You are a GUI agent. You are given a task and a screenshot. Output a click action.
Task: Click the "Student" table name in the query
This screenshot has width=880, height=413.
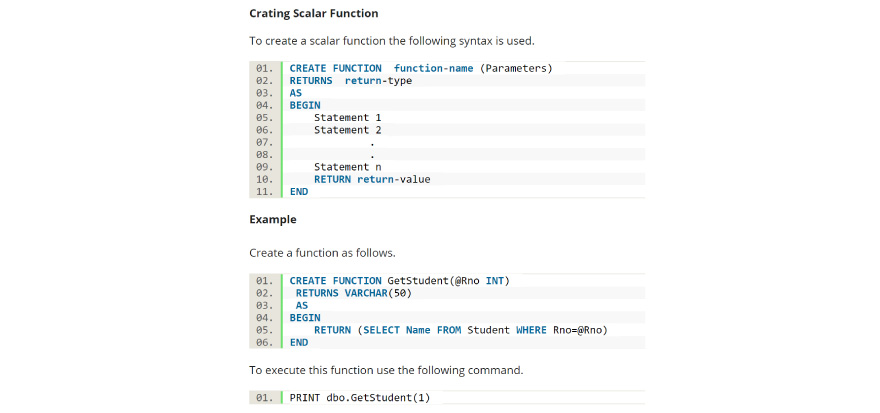[490, 330]
